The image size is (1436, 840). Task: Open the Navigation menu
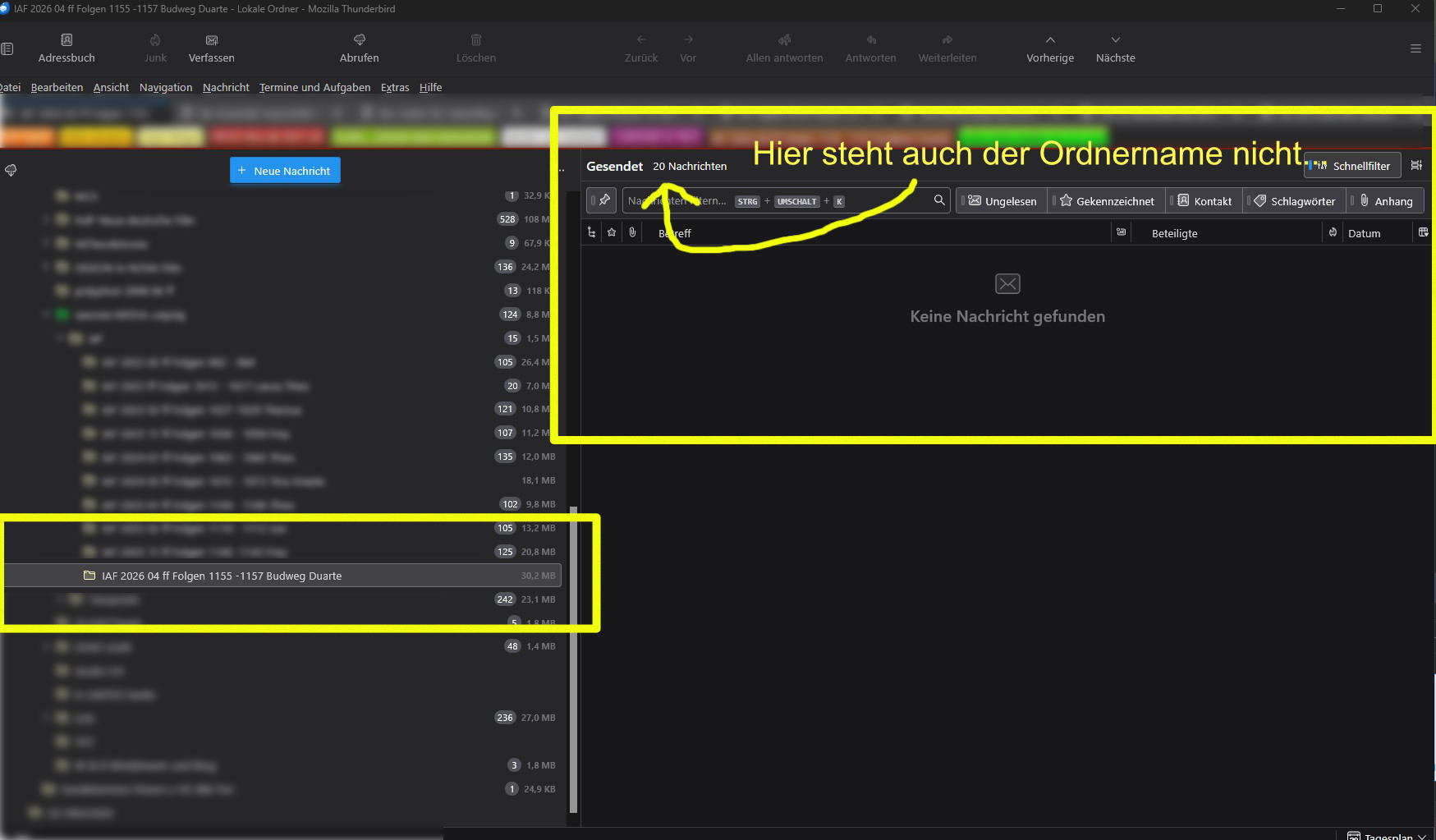166,88
